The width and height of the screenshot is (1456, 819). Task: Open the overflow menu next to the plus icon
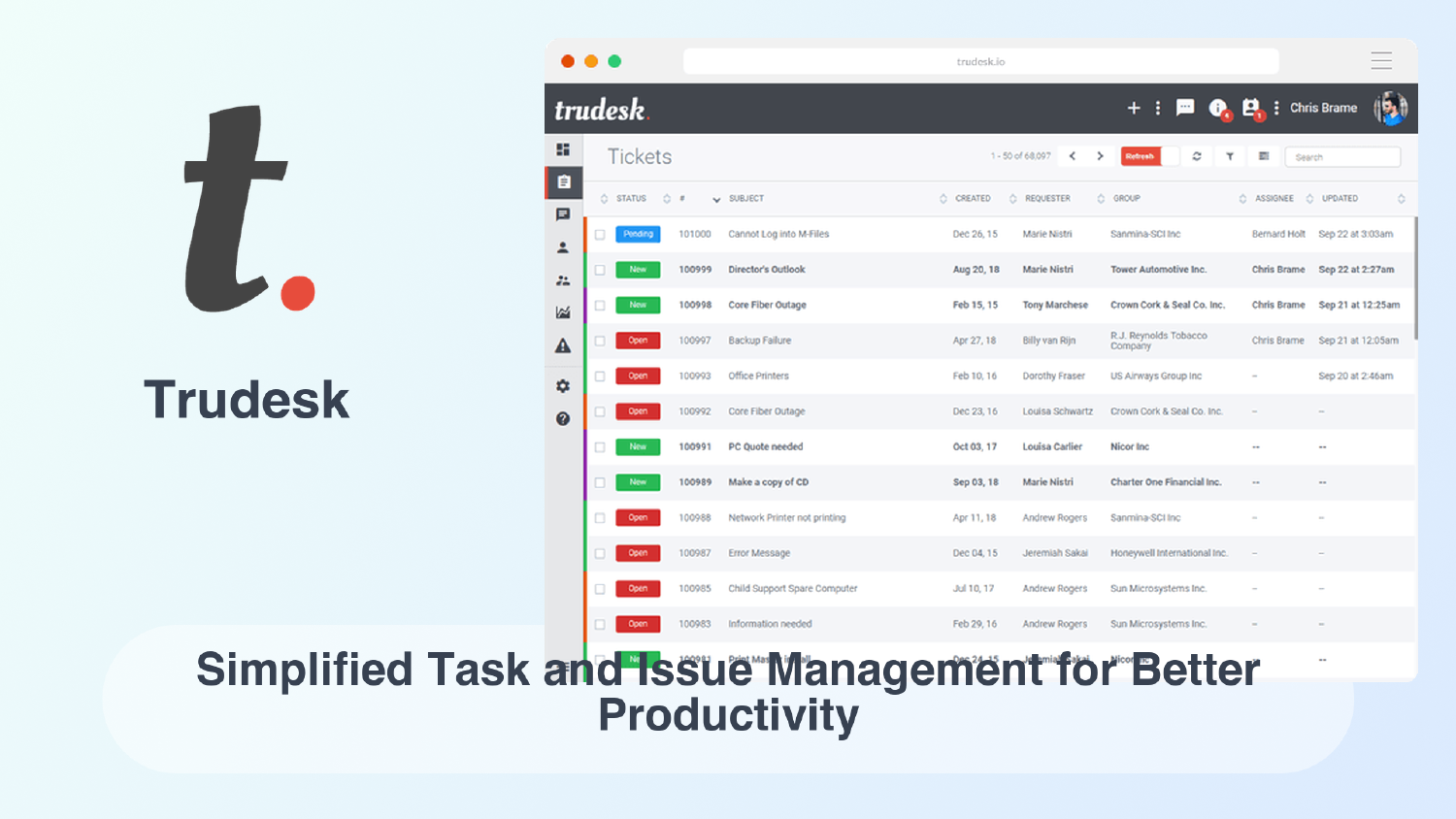pos(1157,108)
